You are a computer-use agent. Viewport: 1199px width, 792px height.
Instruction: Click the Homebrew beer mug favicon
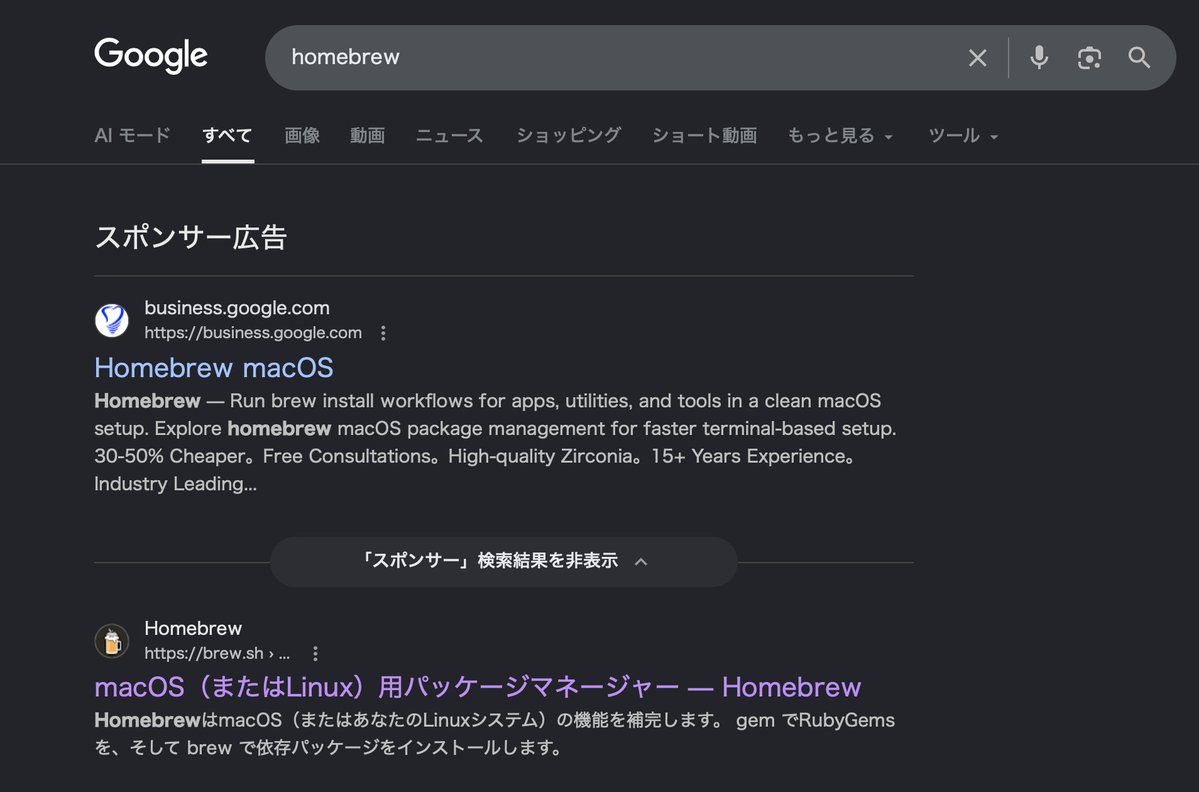[112, 641]
